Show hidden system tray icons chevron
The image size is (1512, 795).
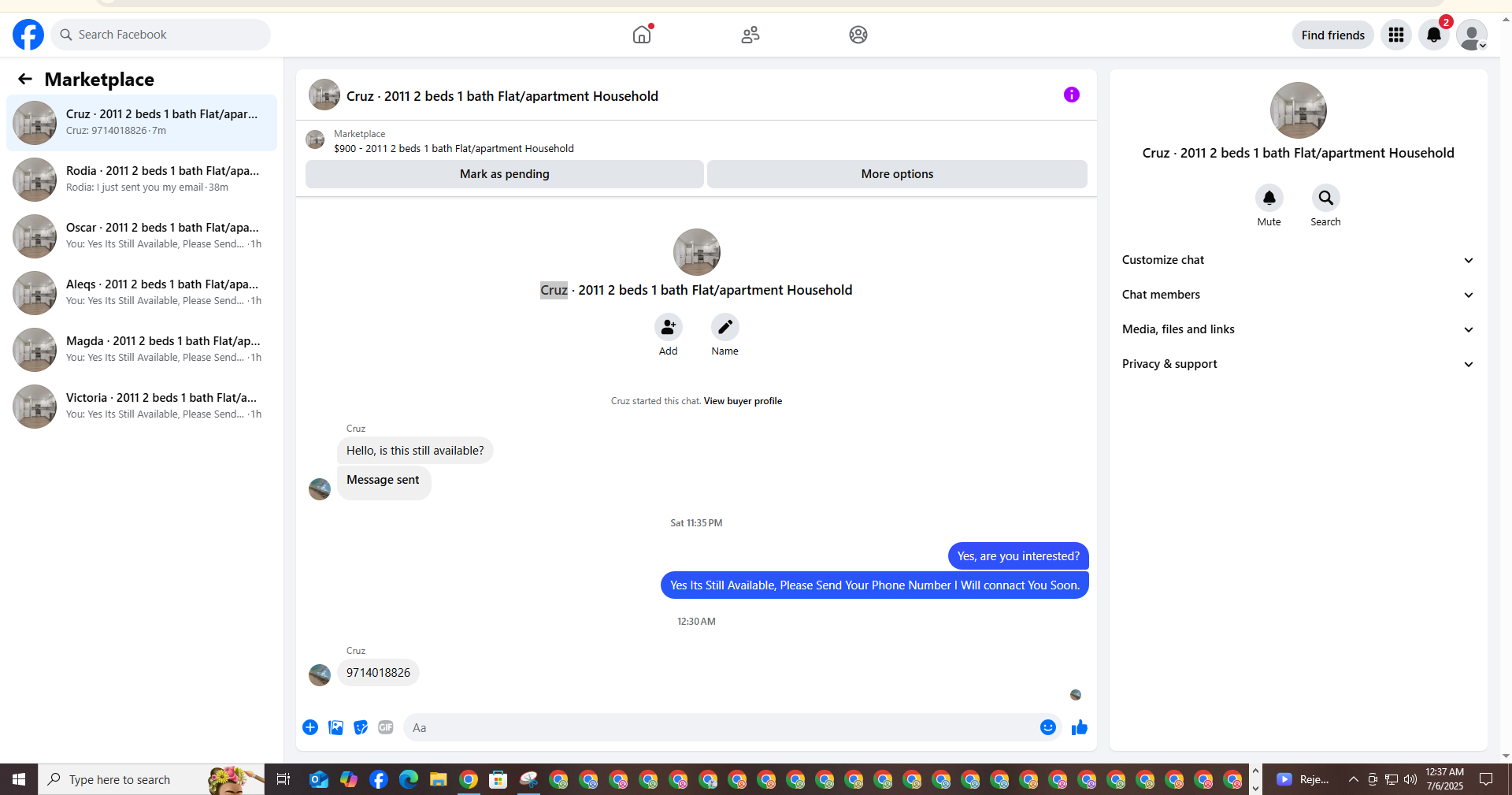tap(1353, 779)
